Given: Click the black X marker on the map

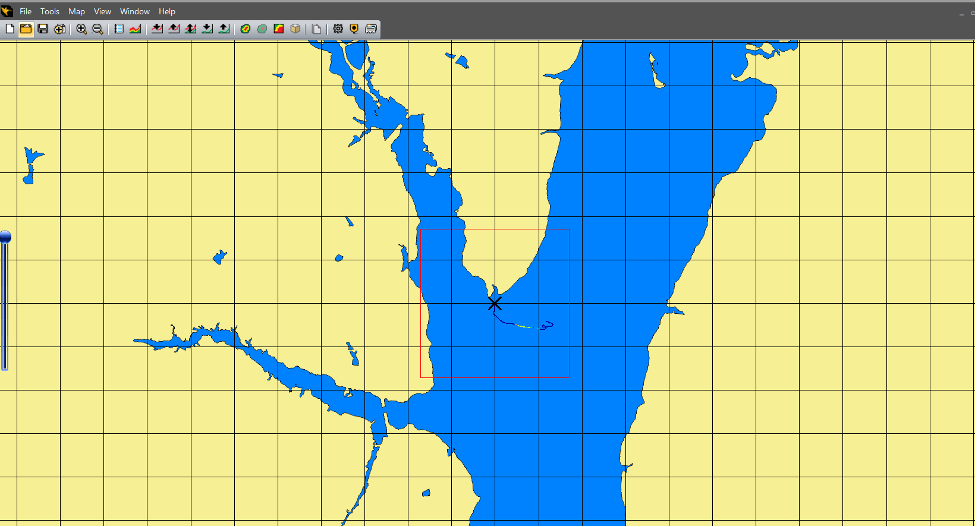Looking at the screenshot, I should pyautogui.click(x=495, y=303).
